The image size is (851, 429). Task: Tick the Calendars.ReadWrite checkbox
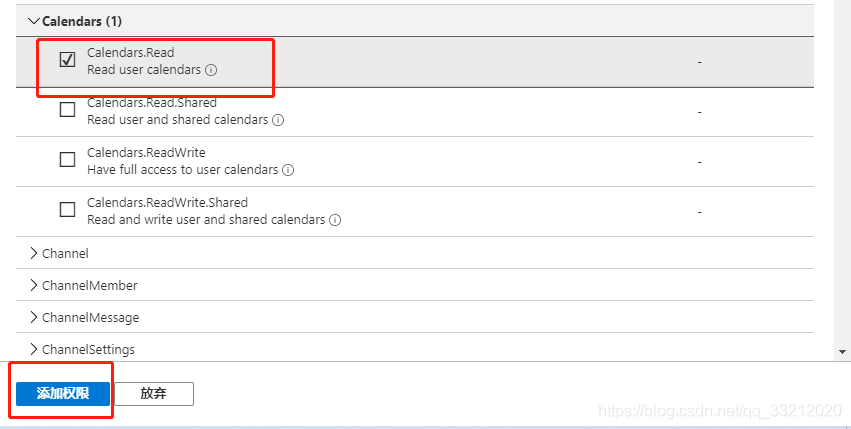coord(68,160)
